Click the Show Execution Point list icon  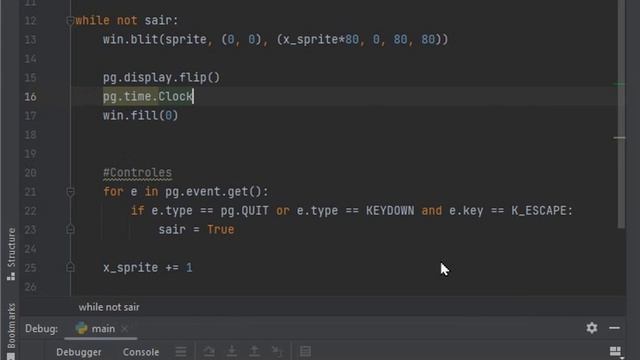[181, 351]
